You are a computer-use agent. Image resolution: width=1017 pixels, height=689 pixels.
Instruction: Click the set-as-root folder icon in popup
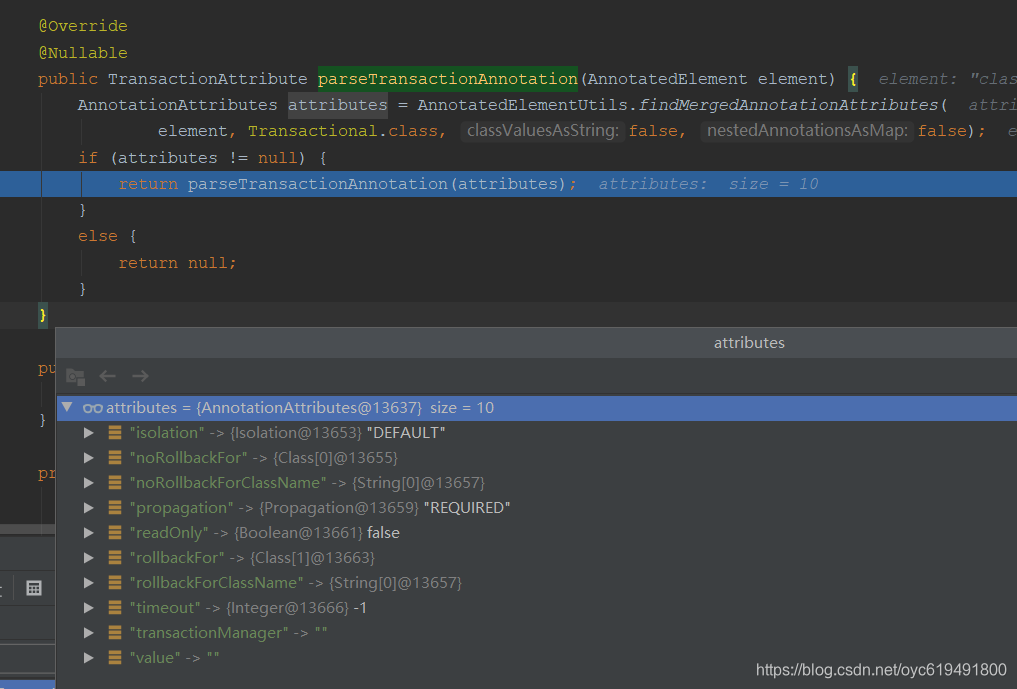click(75, 376)
